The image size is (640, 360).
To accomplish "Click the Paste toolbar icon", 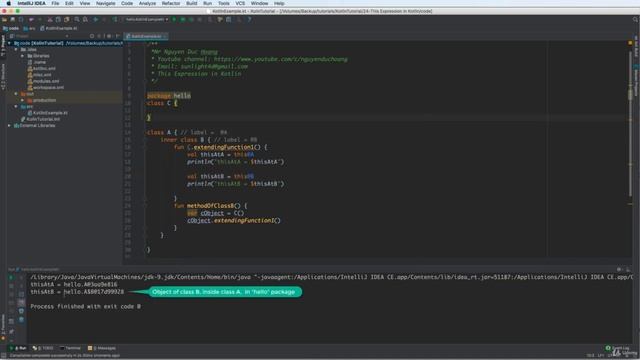I will point(67,19).
